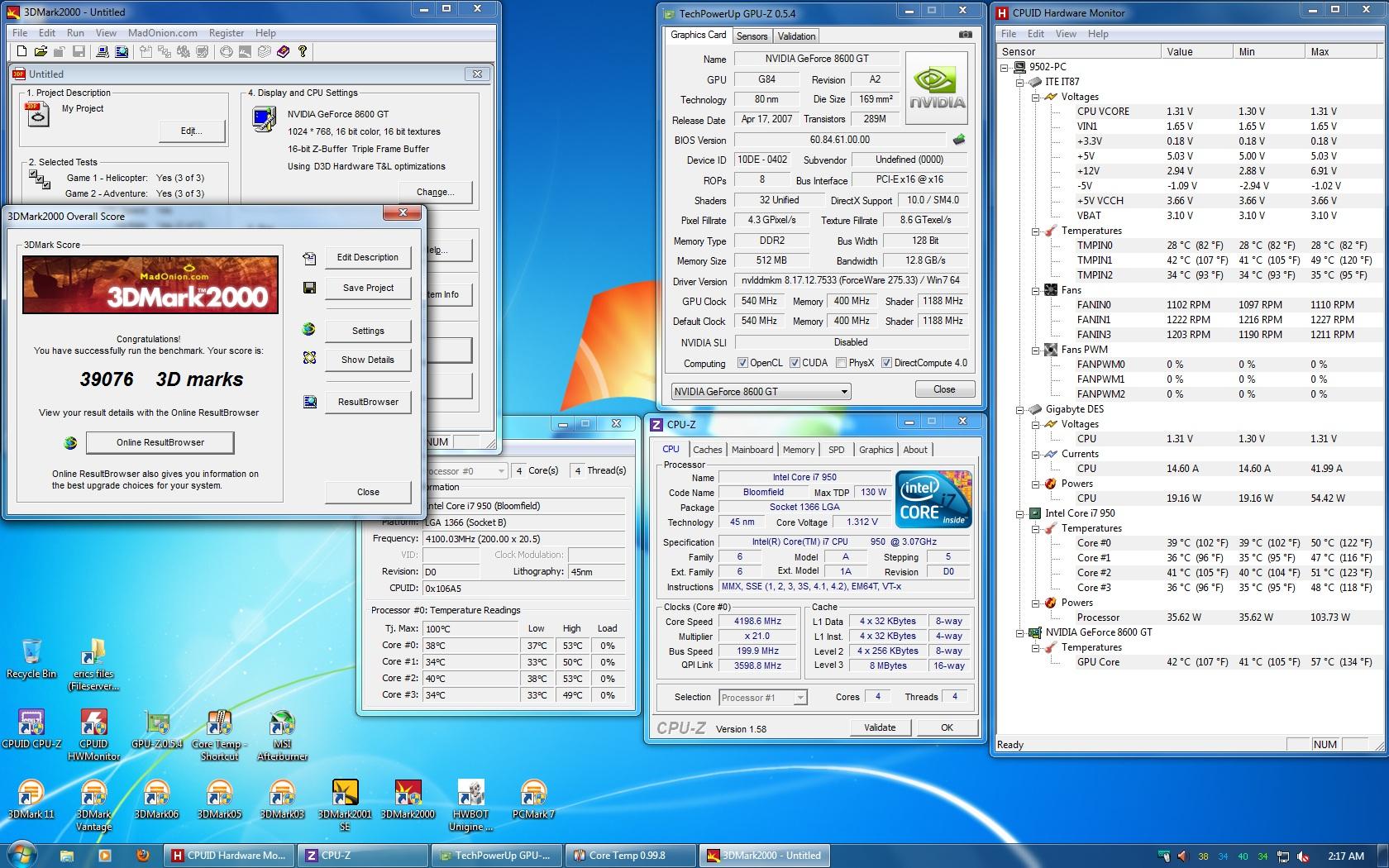Open the Run menu in 3DMark2000
The width and height of the screenshot is (1389, 868).
[75, 33]
